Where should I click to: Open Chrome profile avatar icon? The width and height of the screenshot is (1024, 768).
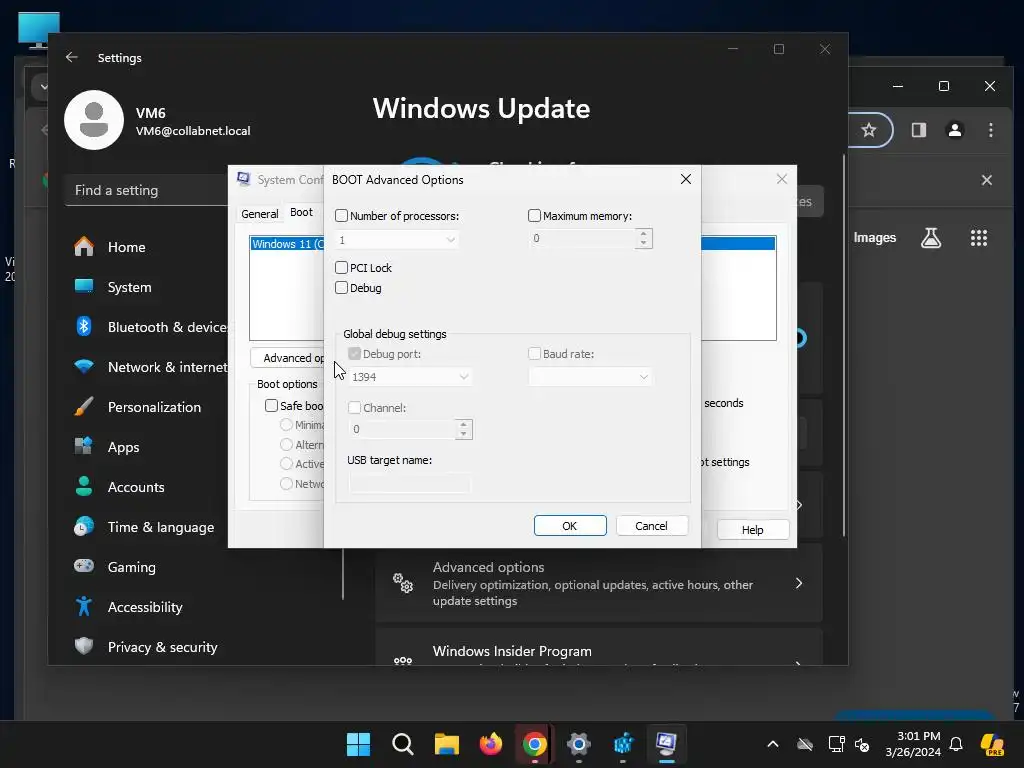(955, 130)
